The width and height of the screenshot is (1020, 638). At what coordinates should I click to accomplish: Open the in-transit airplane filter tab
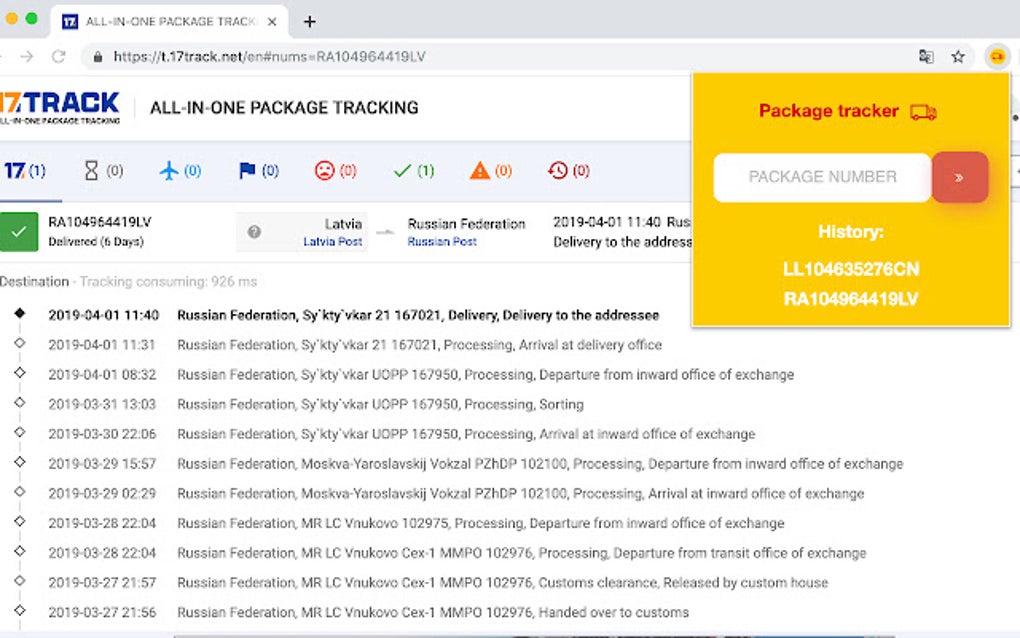[x=180, y=171]
